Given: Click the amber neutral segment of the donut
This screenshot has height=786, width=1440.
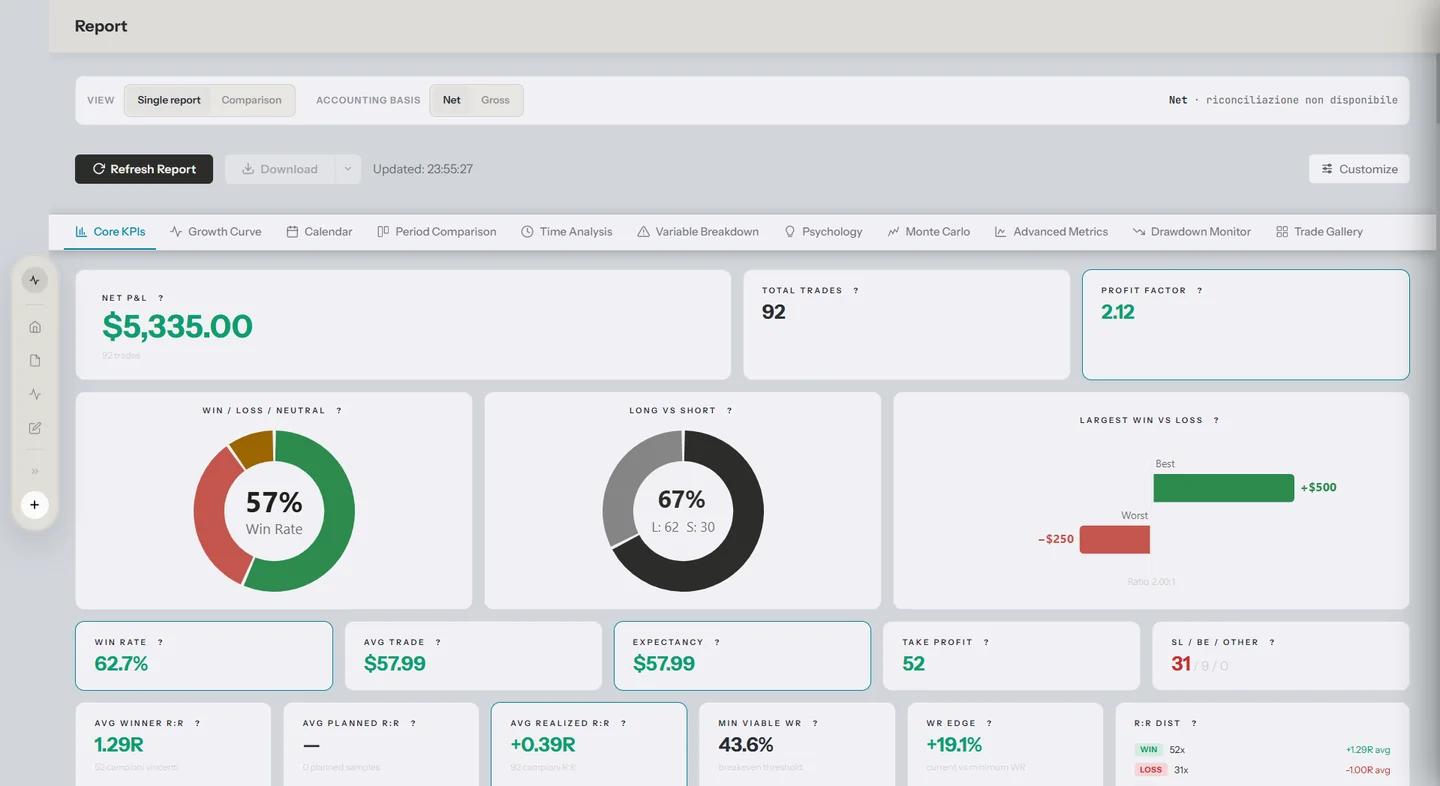Looking at the screenshot, I should (x=254, y=448).
